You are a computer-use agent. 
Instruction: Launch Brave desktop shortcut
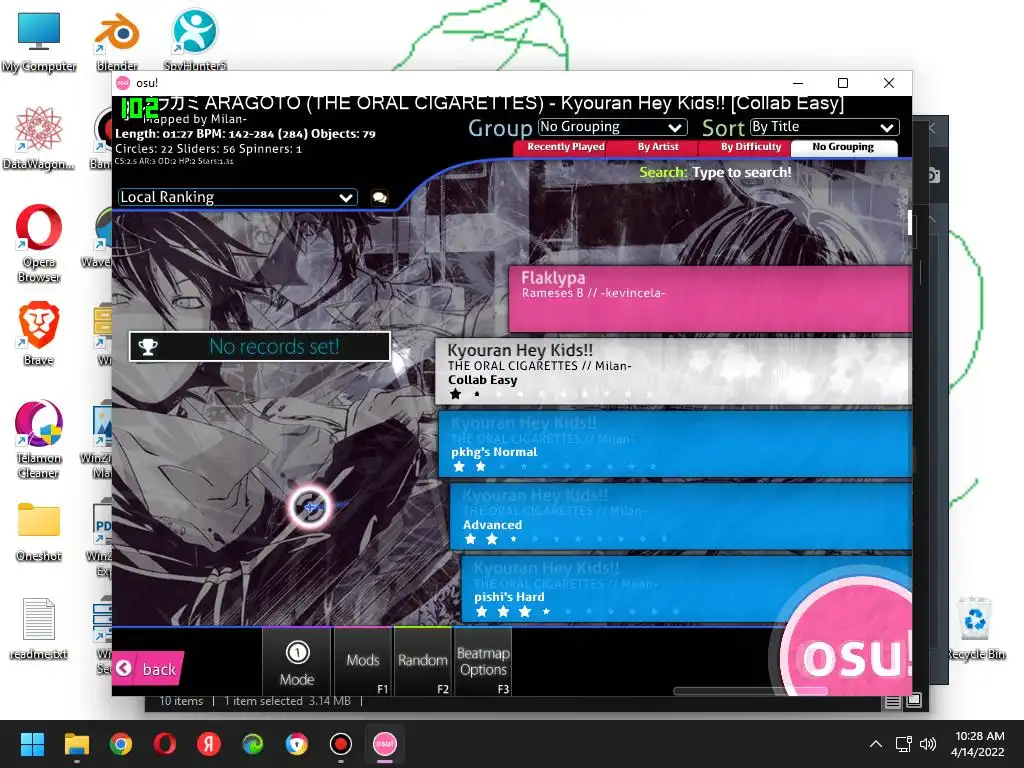click(39, 334)
